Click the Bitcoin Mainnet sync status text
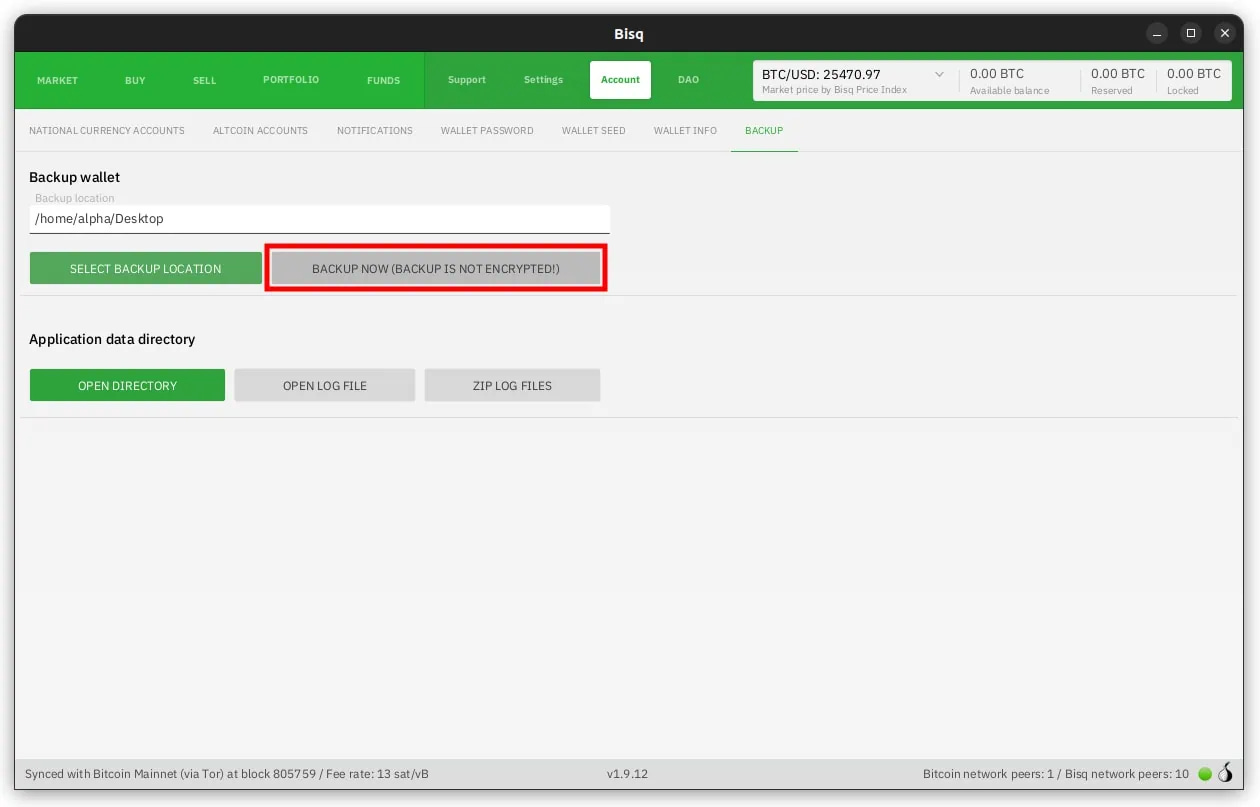The height and width of the screenshot is (807, 1260). click(227, 774)
